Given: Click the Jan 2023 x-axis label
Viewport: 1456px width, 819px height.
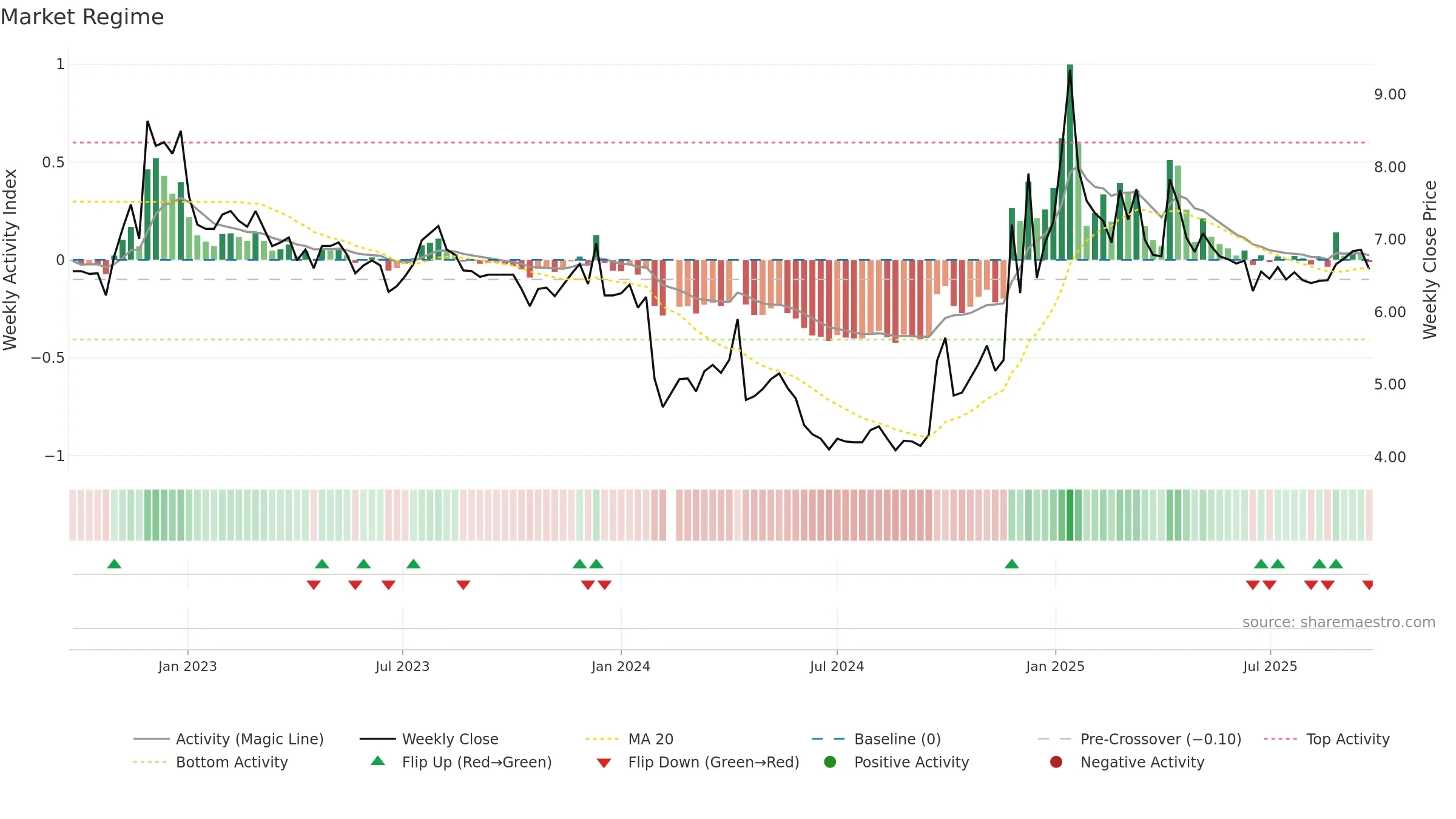Looking at the screenshot, I should (x=187, y=666).
